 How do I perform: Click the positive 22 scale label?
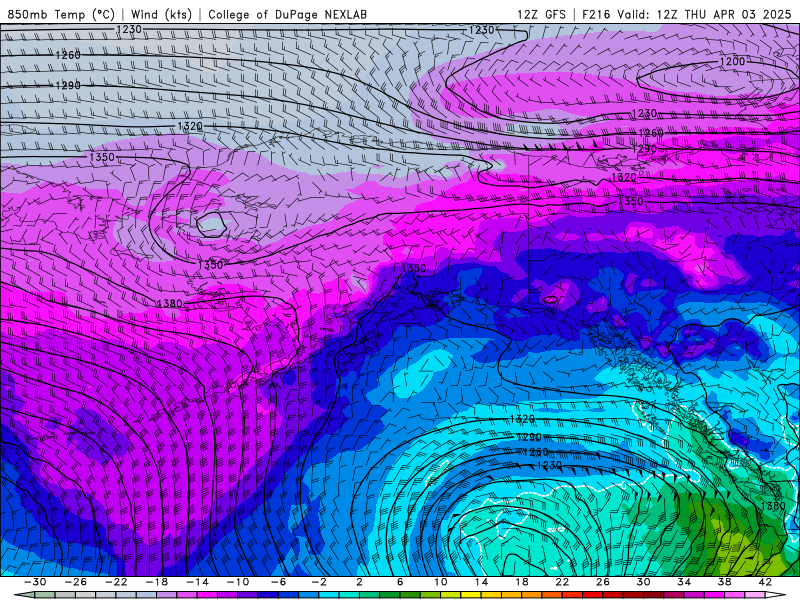(x=562, y=582)
